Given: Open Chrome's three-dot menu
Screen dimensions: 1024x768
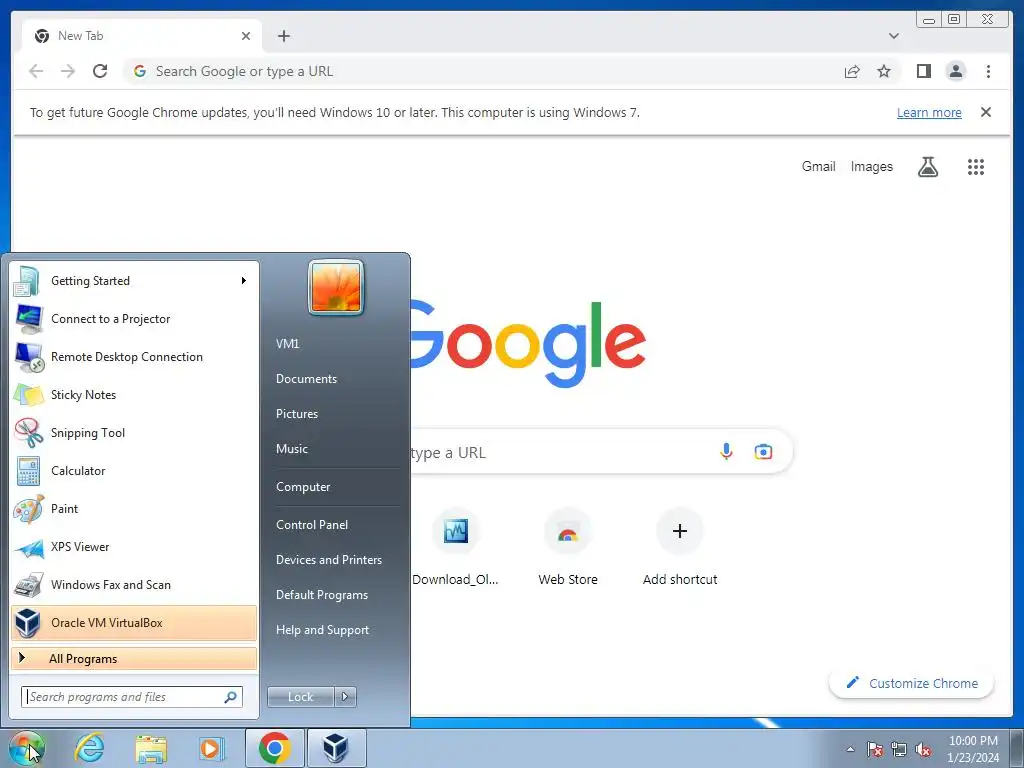Looking at the screenshot, I should point(988,71).
